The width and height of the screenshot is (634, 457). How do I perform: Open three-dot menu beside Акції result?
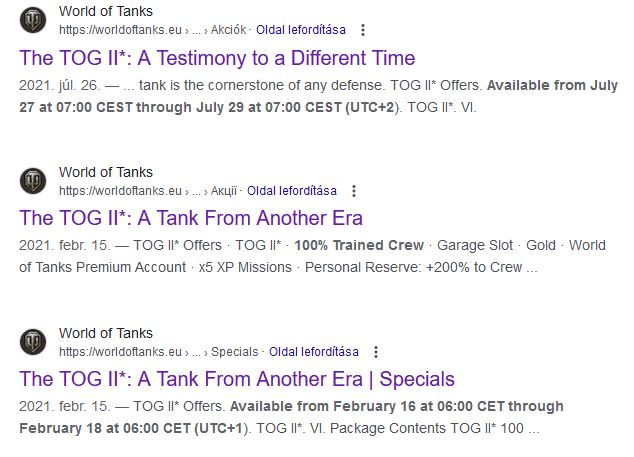pos(354,191)
